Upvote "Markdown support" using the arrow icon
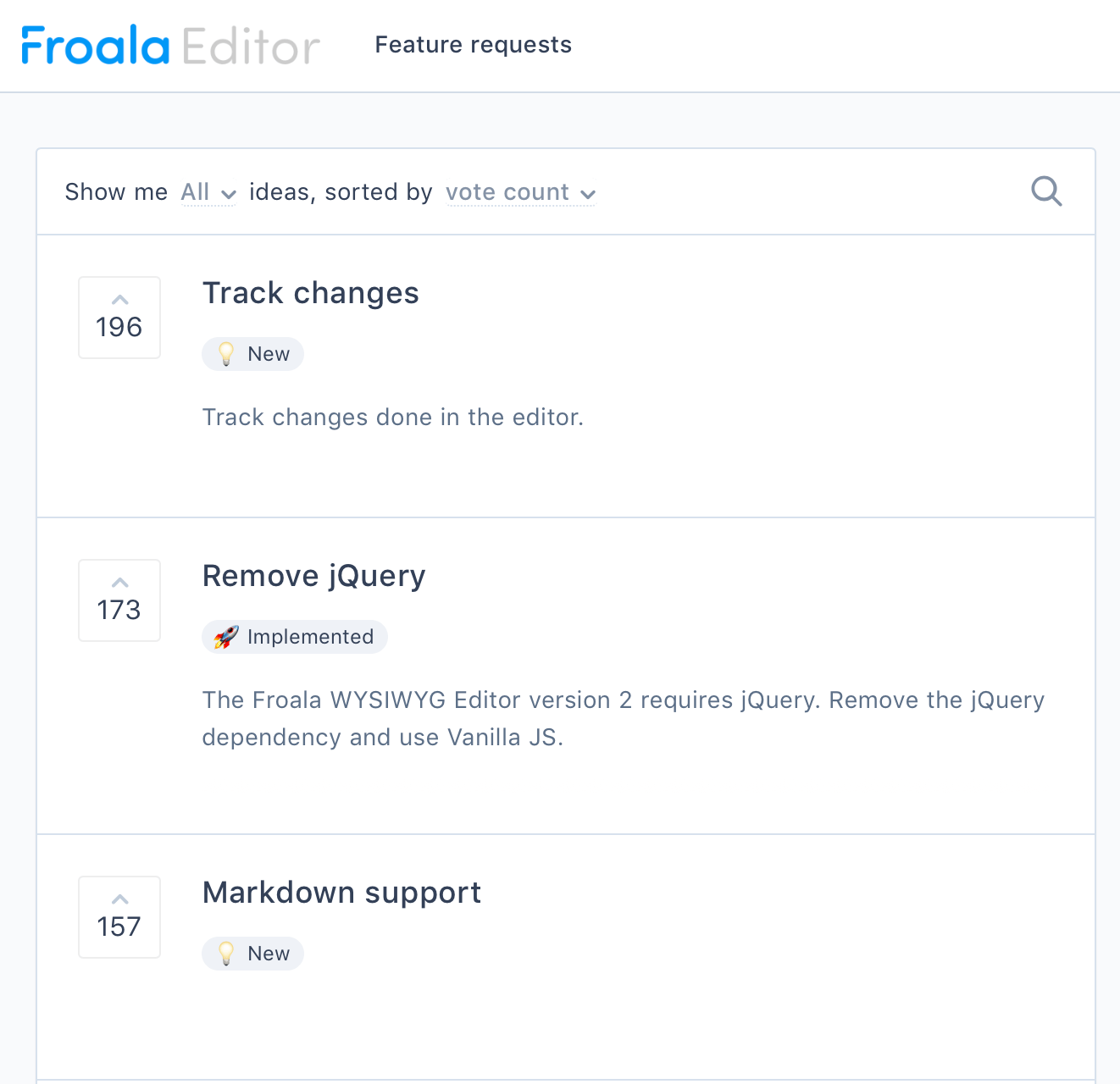Screen dimensions: 1120x1084 click(119, 898)
